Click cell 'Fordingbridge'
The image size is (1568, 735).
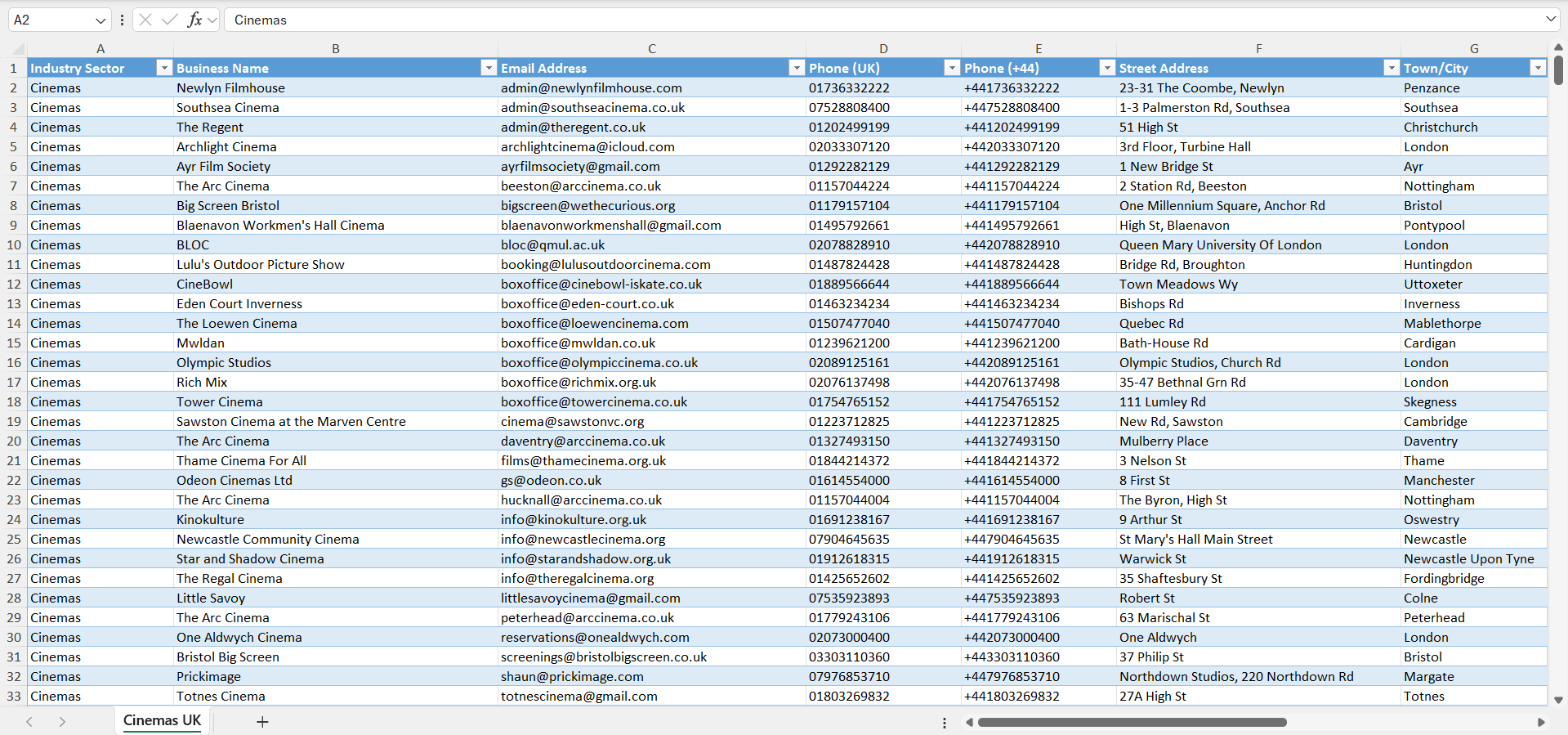click(1474, 578)
